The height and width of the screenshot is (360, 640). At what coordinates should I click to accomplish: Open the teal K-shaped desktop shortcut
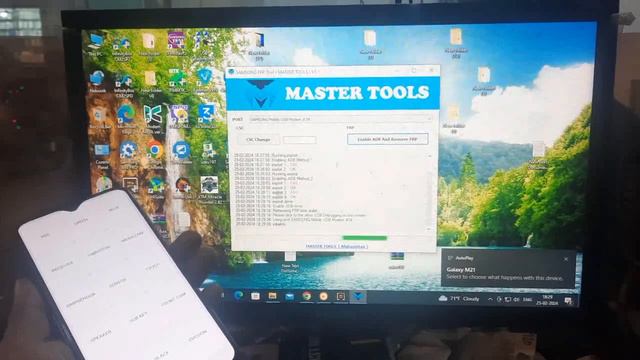pyautogui.click(x=153, y=119)
